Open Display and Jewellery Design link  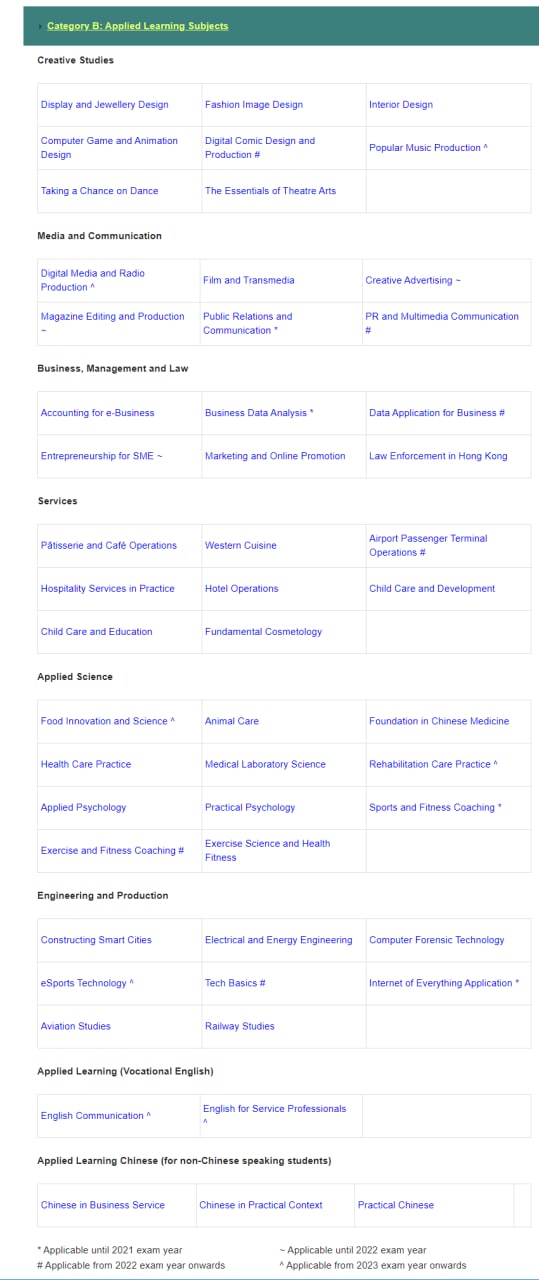(x=105, y=104)
